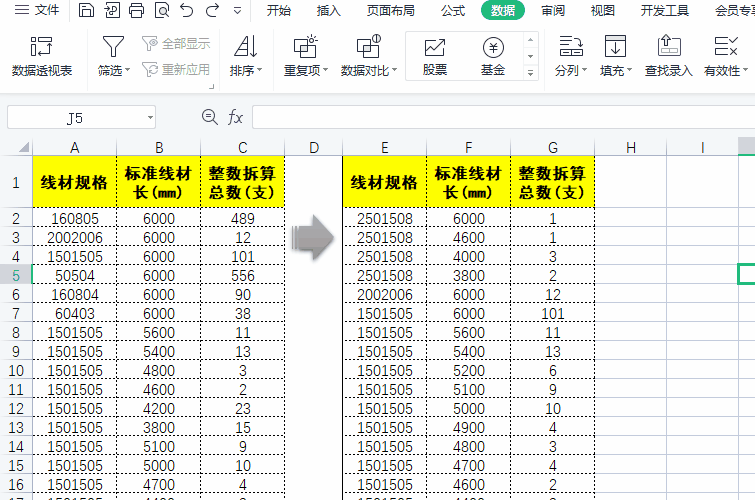The height and width of the screenshot is (500, 755).
Task: Click the 重复项 duplicates icon
Action: pyautogui.click(x=305, y=47)
